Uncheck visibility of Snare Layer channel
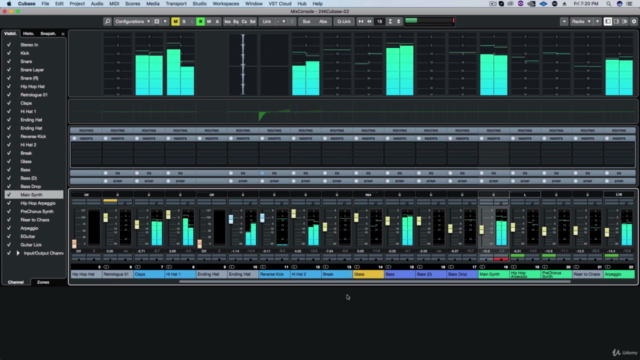The image size is (640, 360). tap(9, 70)
